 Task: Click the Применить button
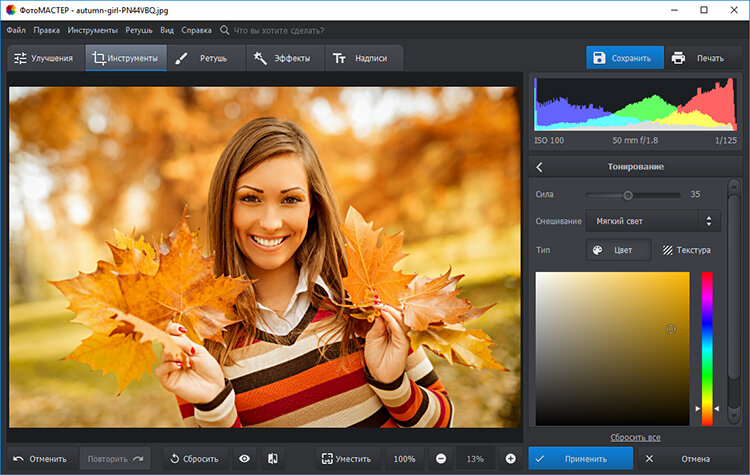tap(581, 459)
